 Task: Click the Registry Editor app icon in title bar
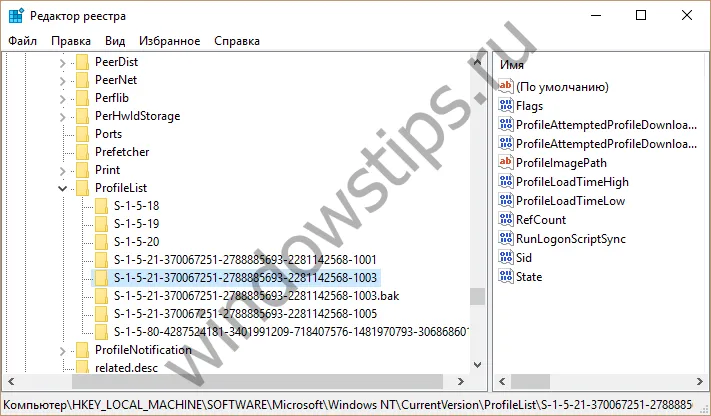[x=16, y=15]
